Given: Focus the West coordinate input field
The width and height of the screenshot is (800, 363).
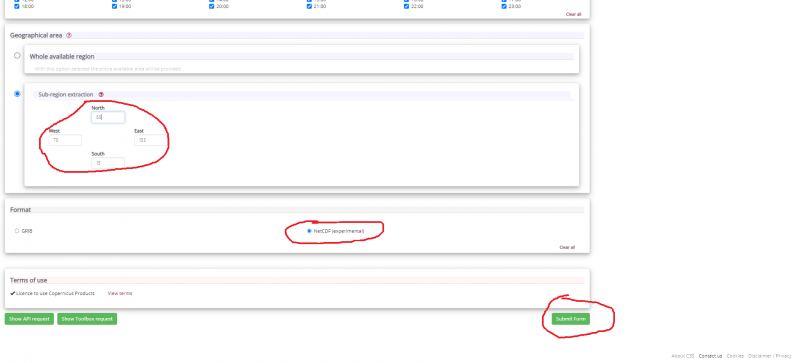Looking at the screenshot, I should [x=65, y=140].
